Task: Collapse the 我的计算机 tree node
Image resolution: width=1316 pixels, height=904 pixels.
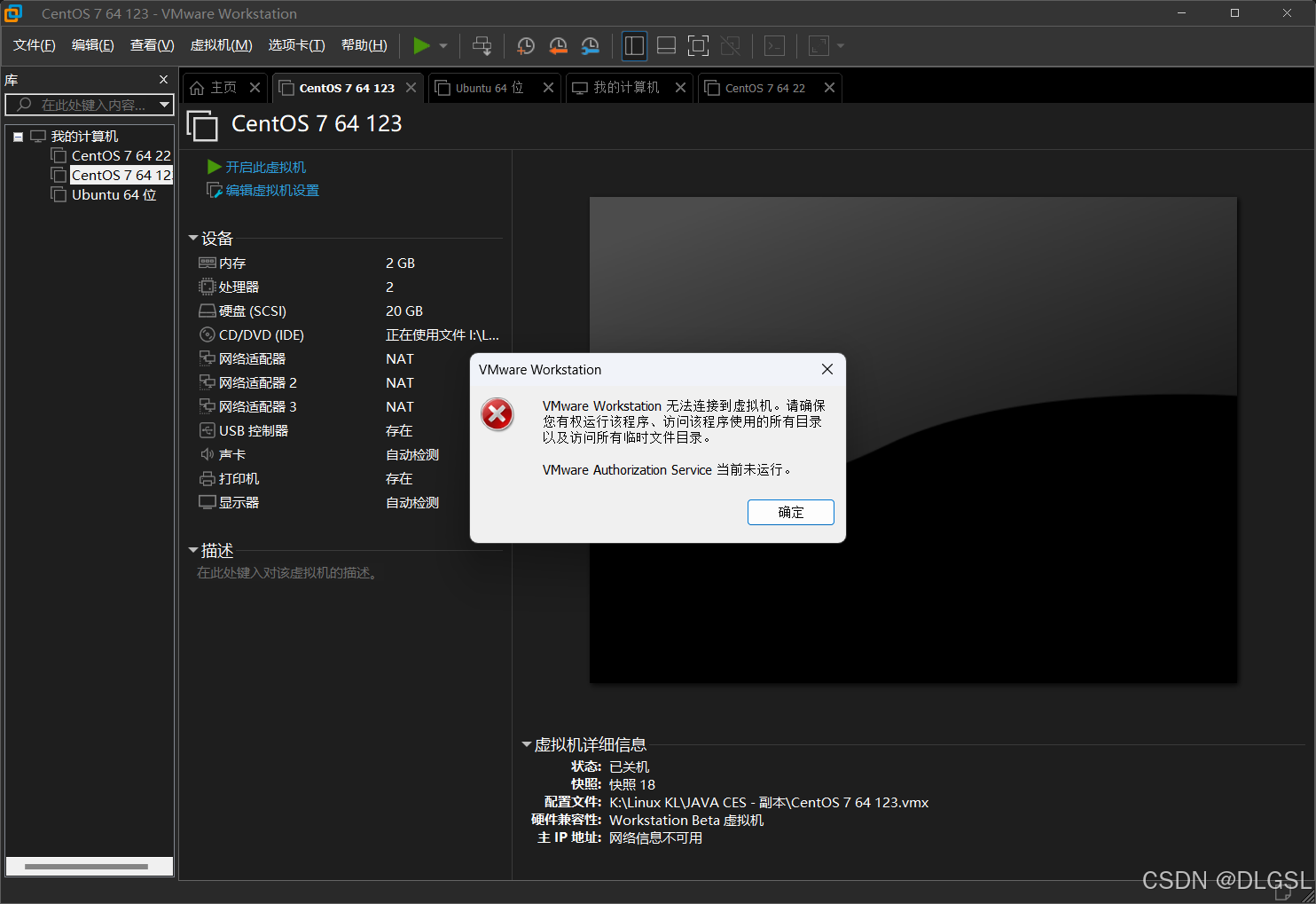Action: [18, 137]
